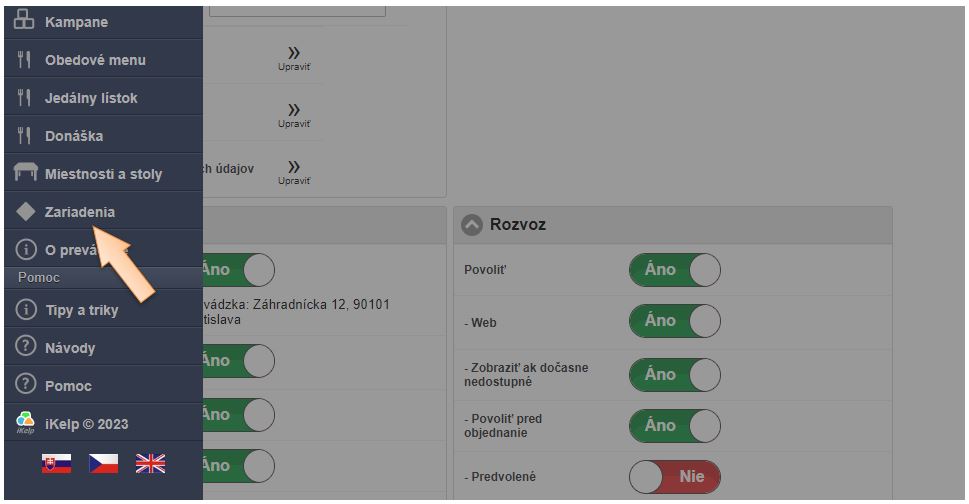Click the Miestnosti a stoly table icon
The width and height of the screenshot is (969, 504).
25,174
